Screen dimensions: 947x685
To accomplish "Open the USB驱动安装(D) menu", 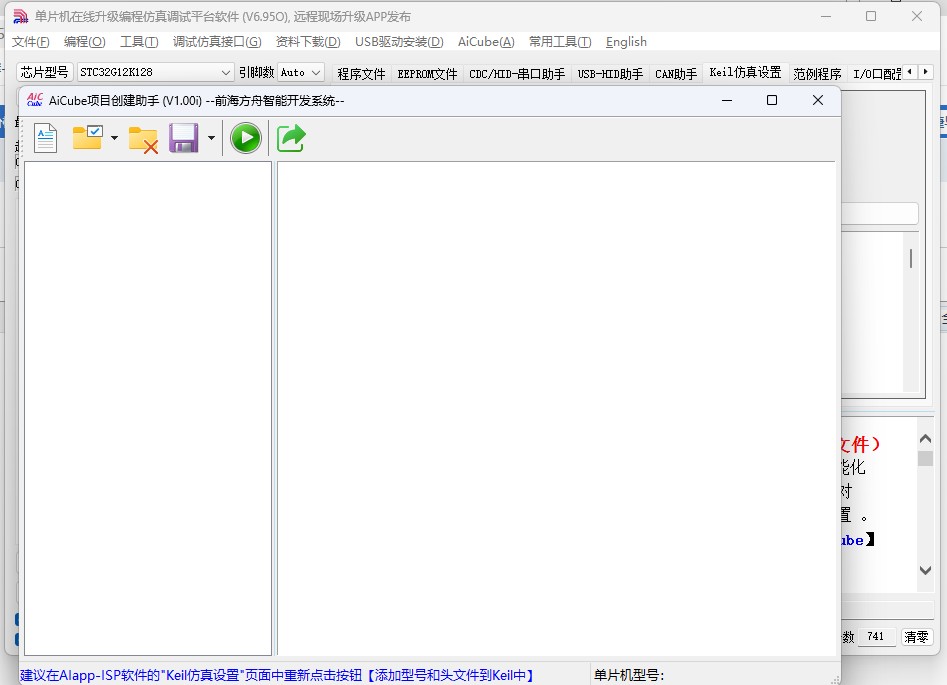I will (x=399, y=42).
